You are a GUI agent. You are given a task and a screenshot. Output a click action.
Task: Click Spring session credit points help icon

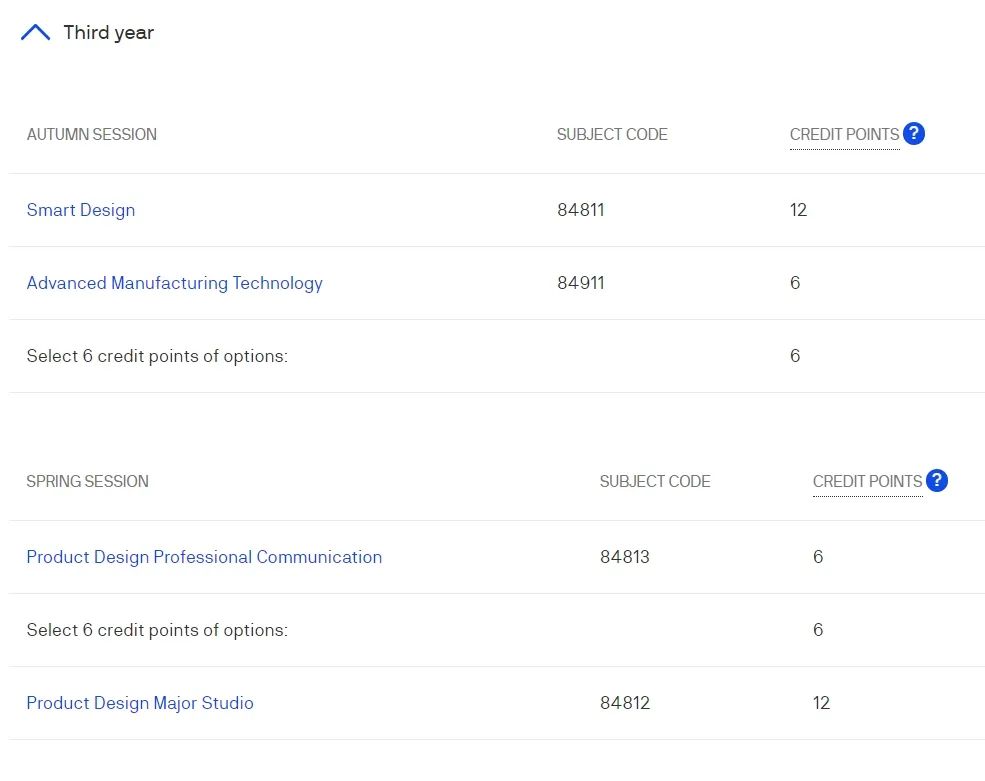click(937, 481)
